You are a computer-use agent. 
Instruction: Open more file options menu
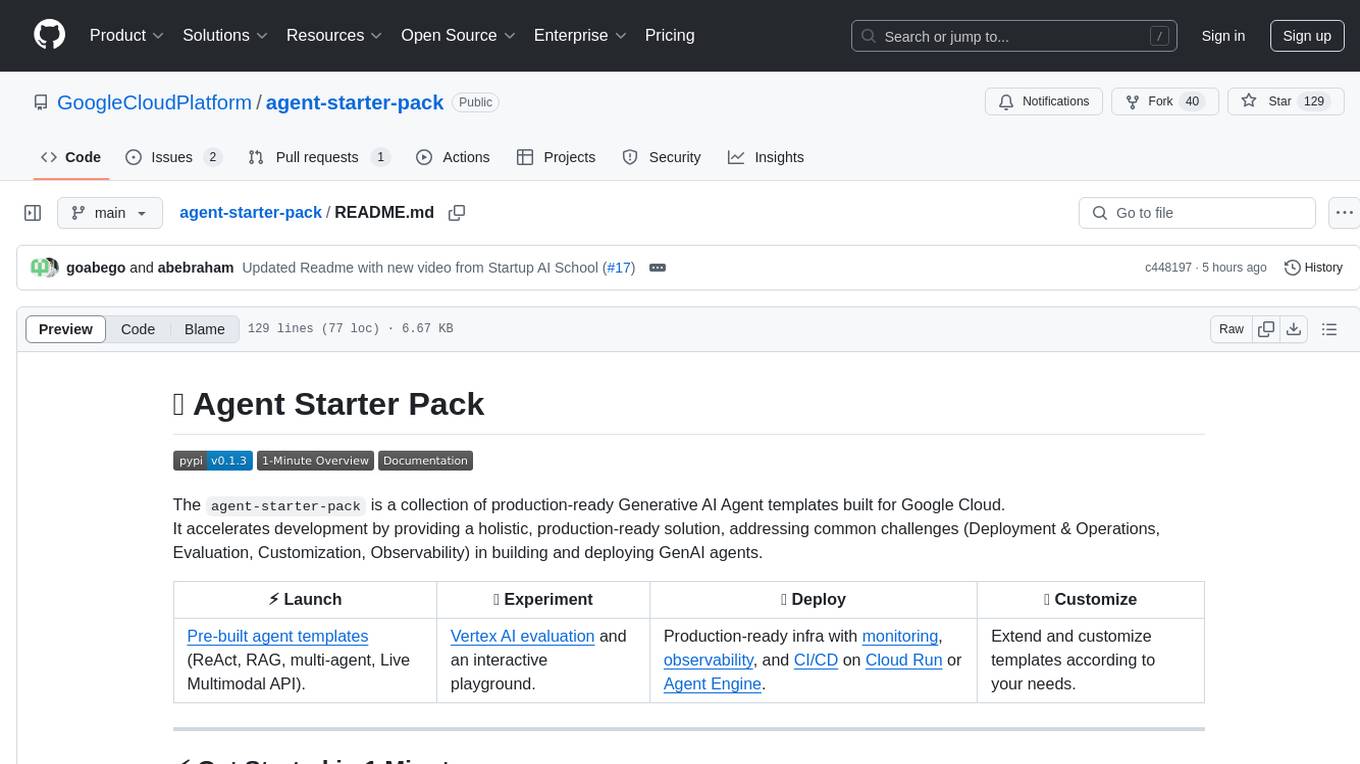tap(1346, 213)
